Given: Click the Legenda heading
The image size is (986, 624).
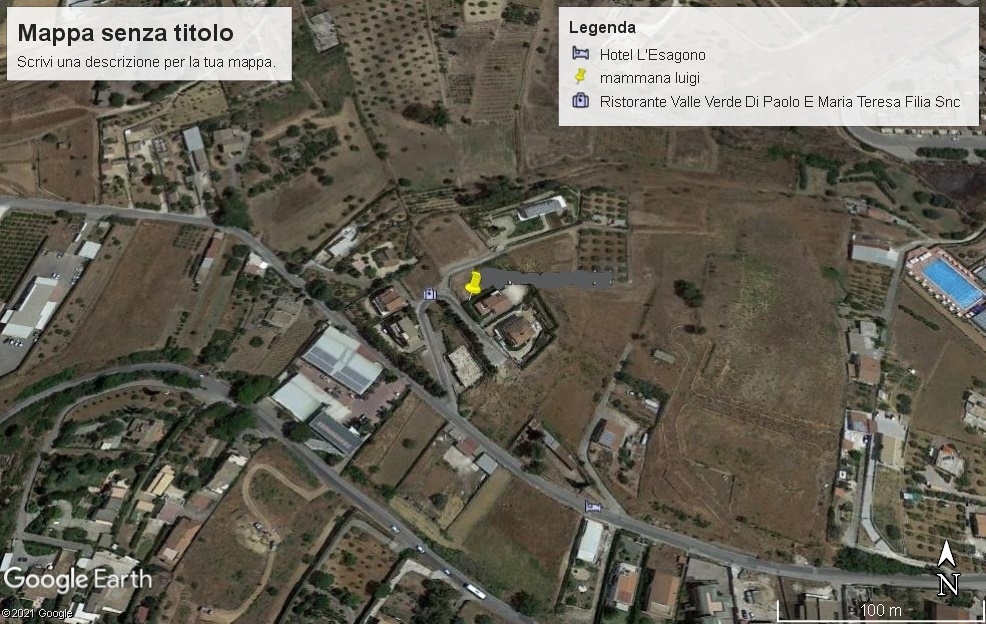Looking at the screenshot, I should (602, 28).
